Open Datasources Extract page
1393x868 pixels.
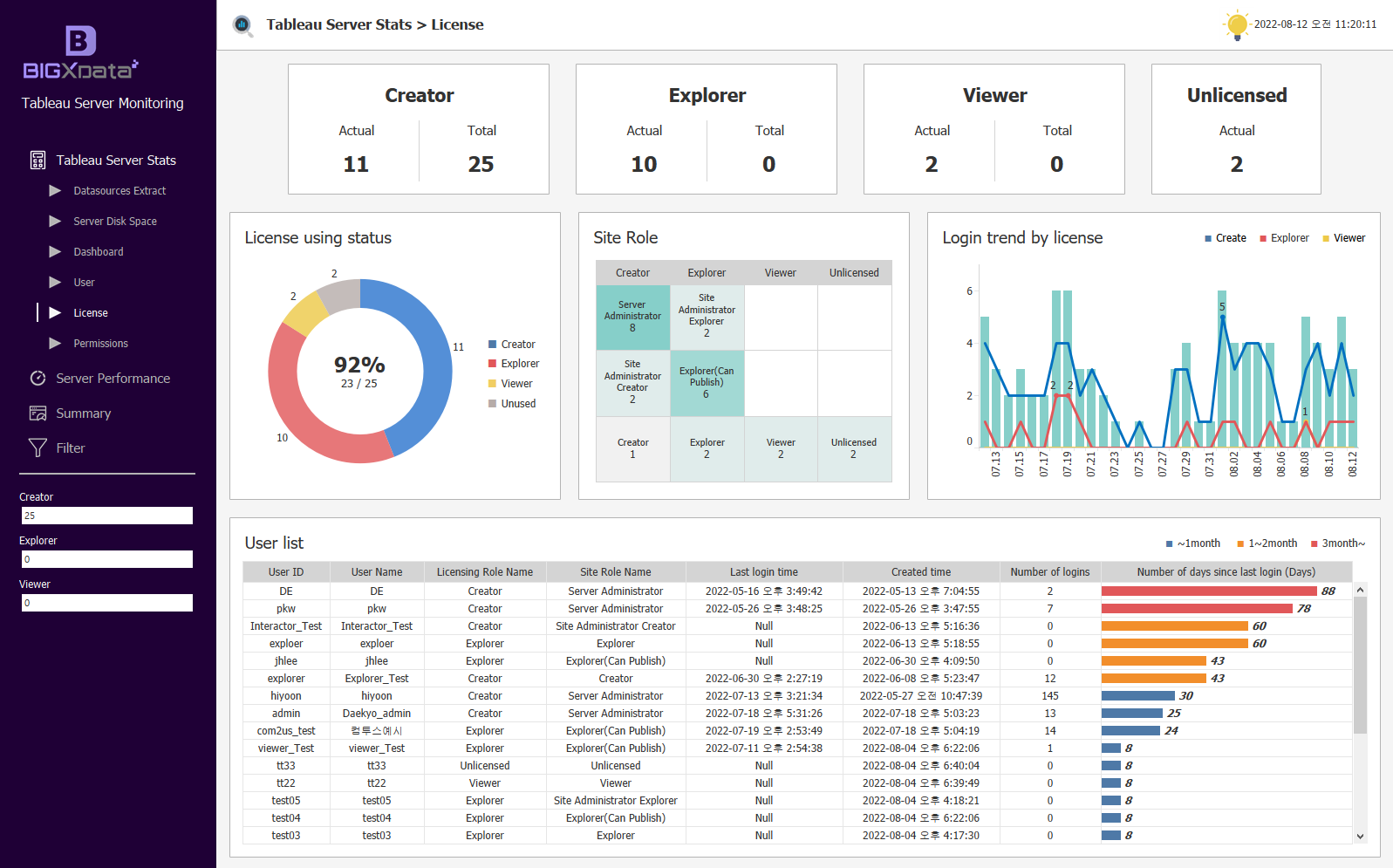coord(119,190)
